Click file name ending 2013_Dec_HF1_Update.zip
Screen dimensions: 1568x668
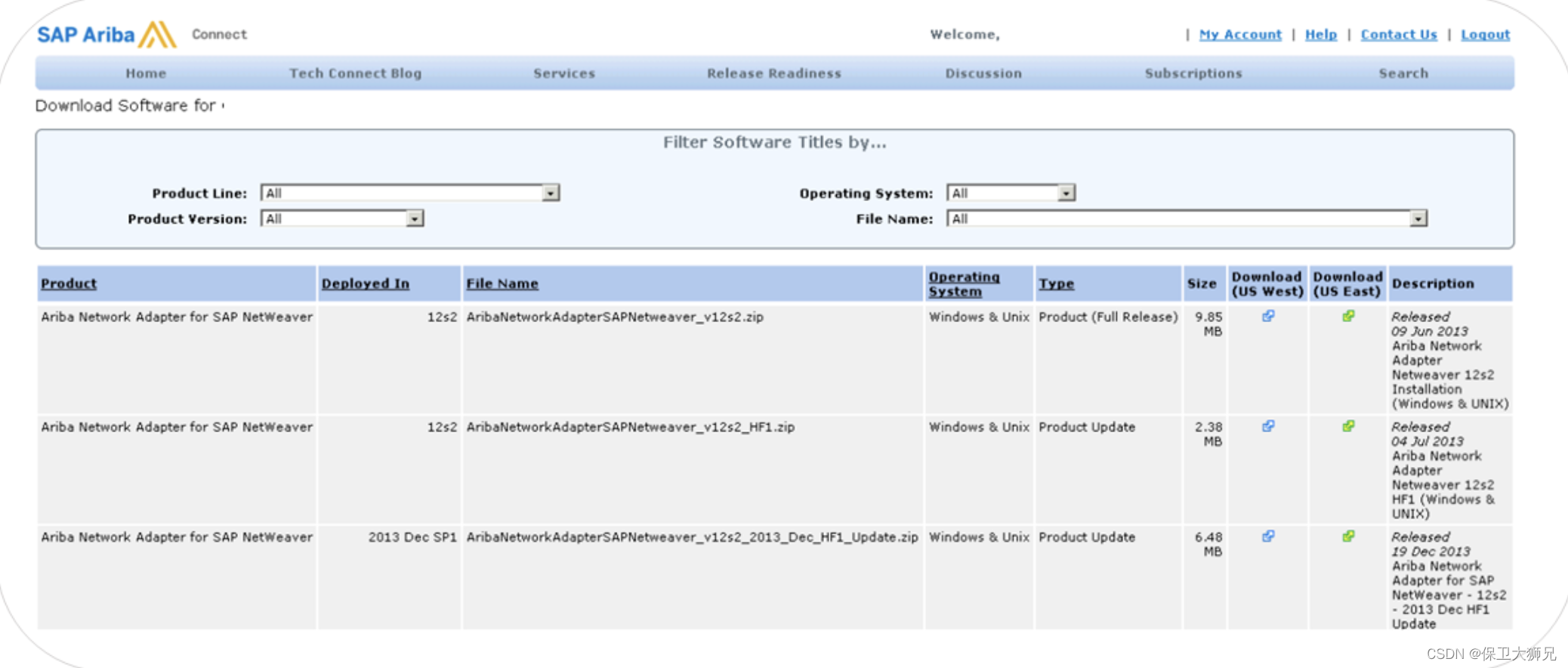pos(692,537)
